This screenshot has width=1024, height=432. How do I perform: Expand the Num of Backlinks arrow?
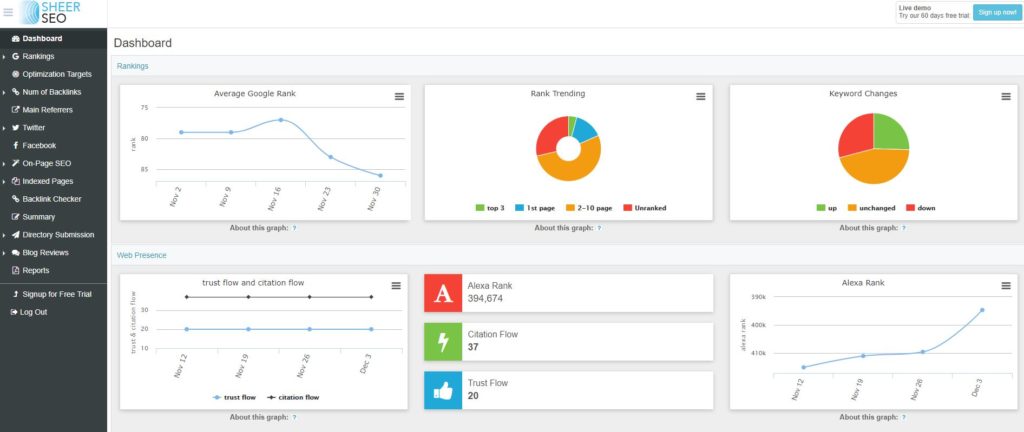(4, 93)
